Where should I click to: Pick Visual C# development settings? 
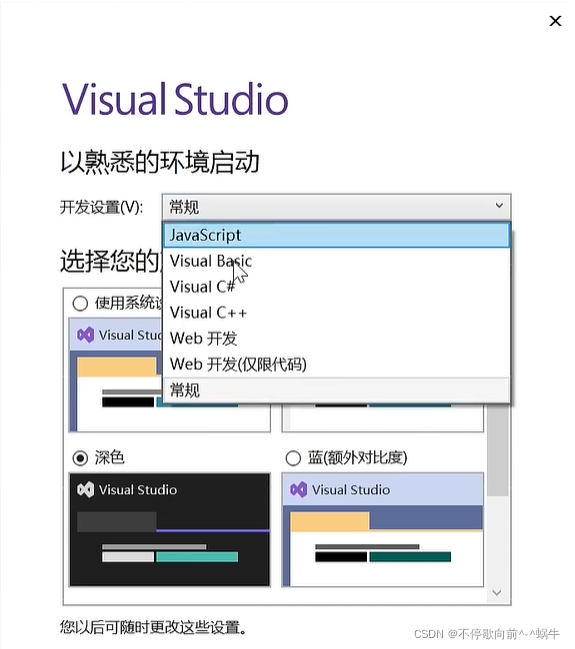(336, 287)
